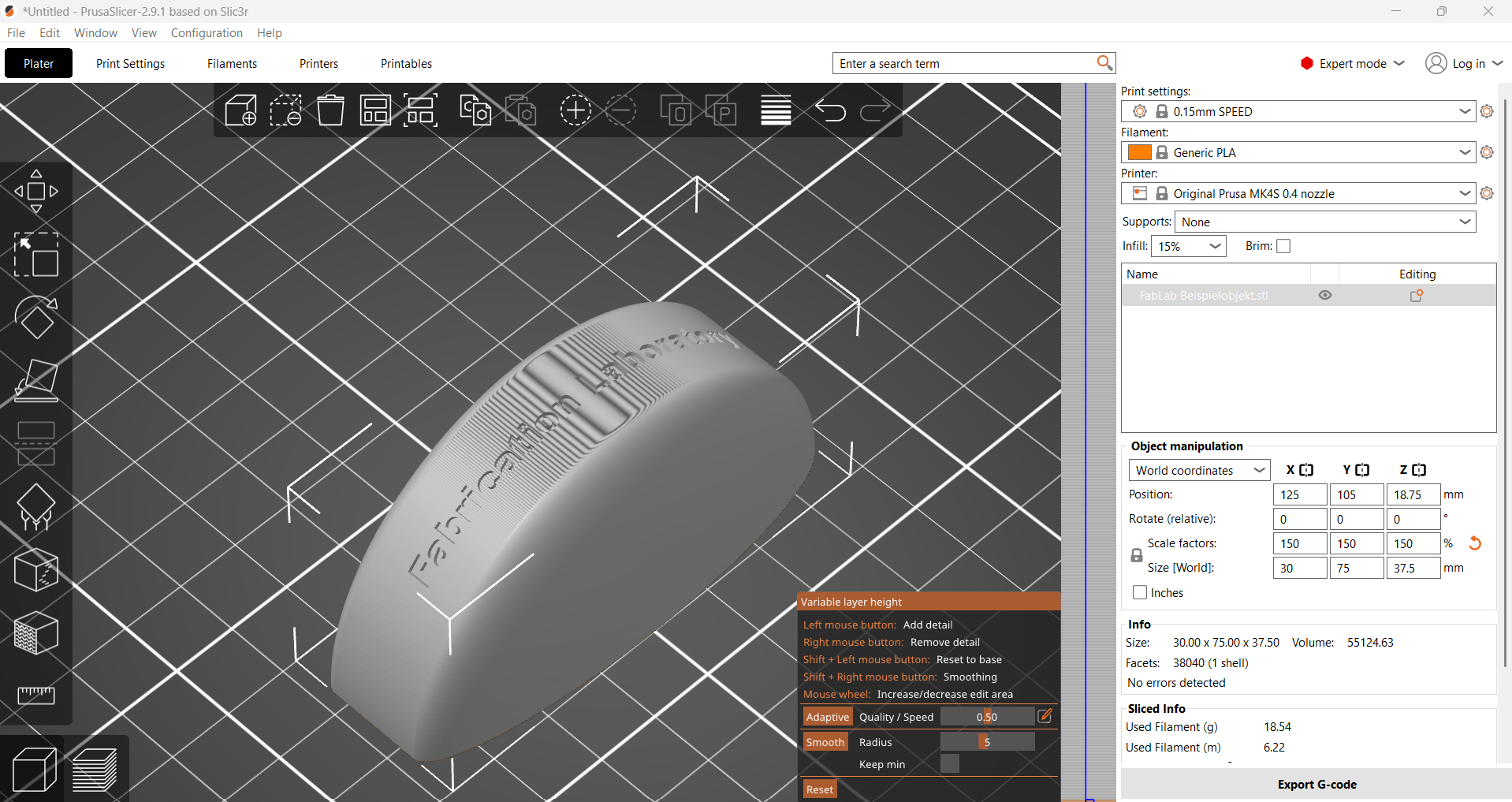Viewport: 1512px width, 802px height.
Task: Click the Smooth button
Action: pos(825,741)
